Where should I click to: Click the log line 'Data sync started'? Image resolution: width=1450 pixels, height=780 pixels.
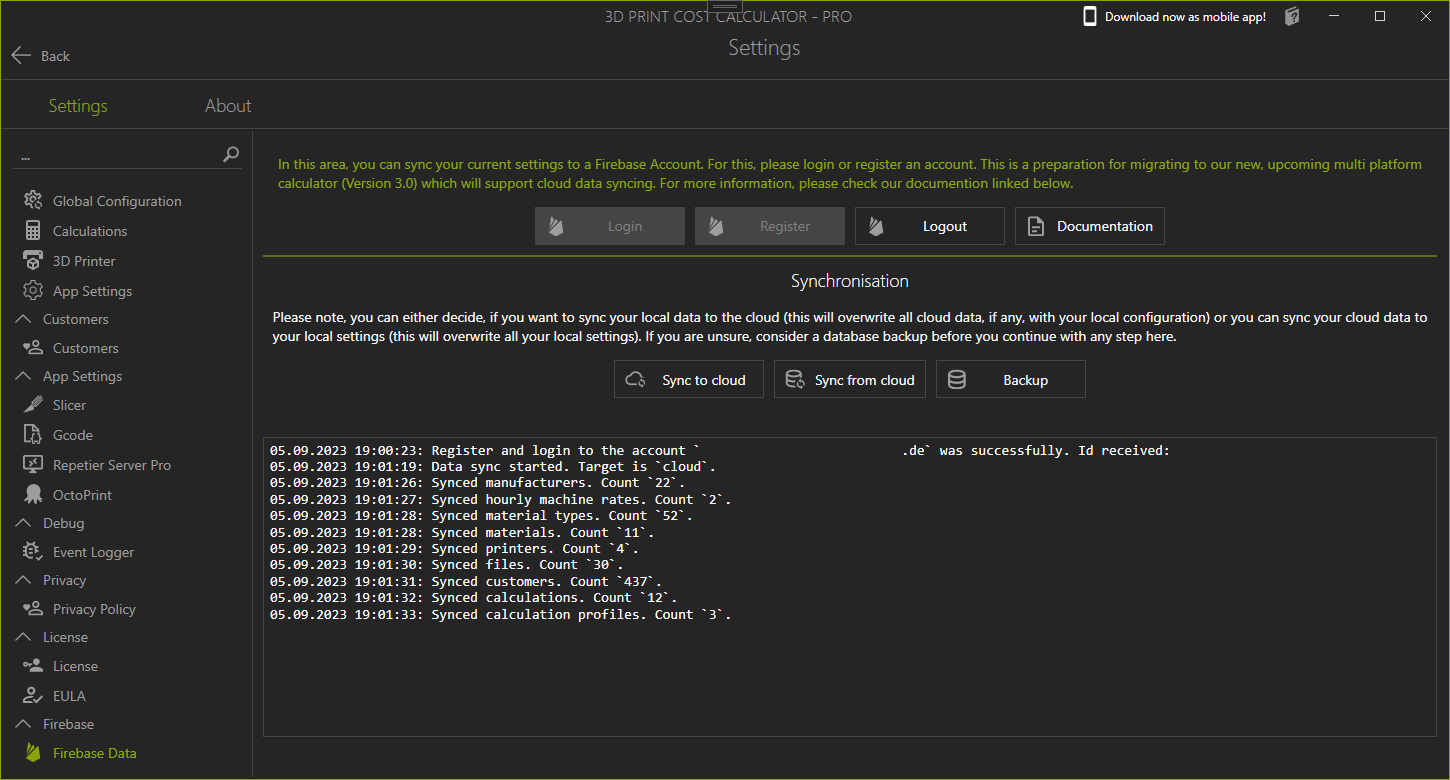tap(493, 467)
